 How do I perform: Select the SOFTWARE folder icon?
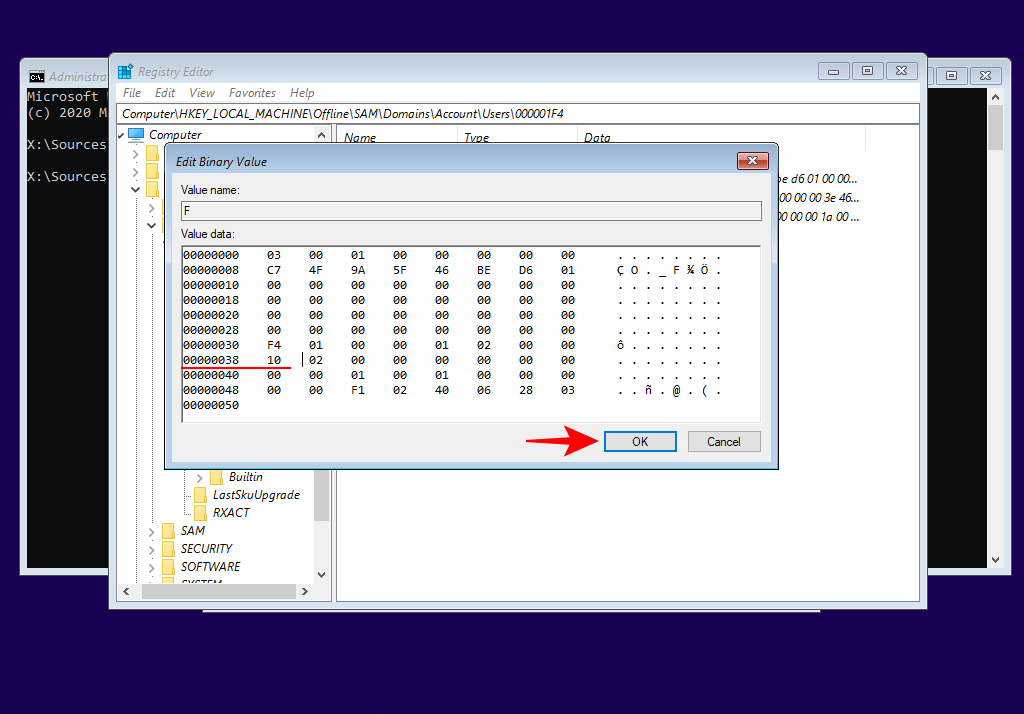pyautogui.click(x=168, y=567)
